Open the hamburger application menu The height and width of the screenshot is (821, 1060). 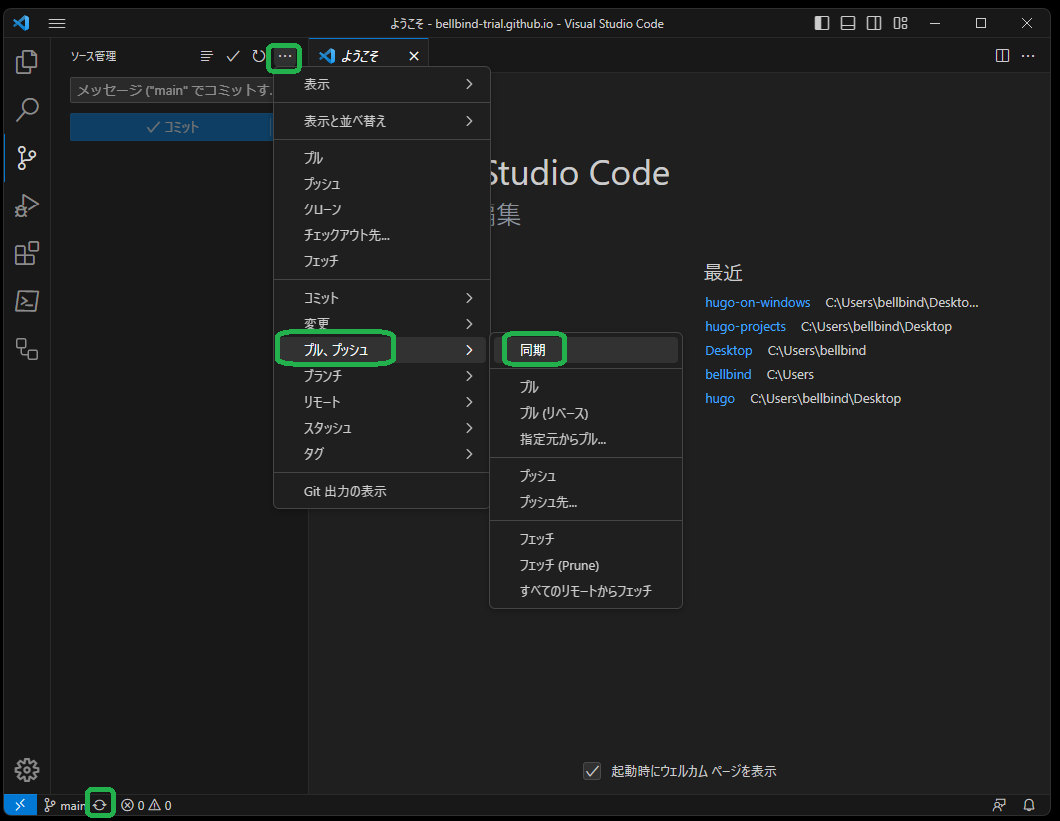pos(57,24)
